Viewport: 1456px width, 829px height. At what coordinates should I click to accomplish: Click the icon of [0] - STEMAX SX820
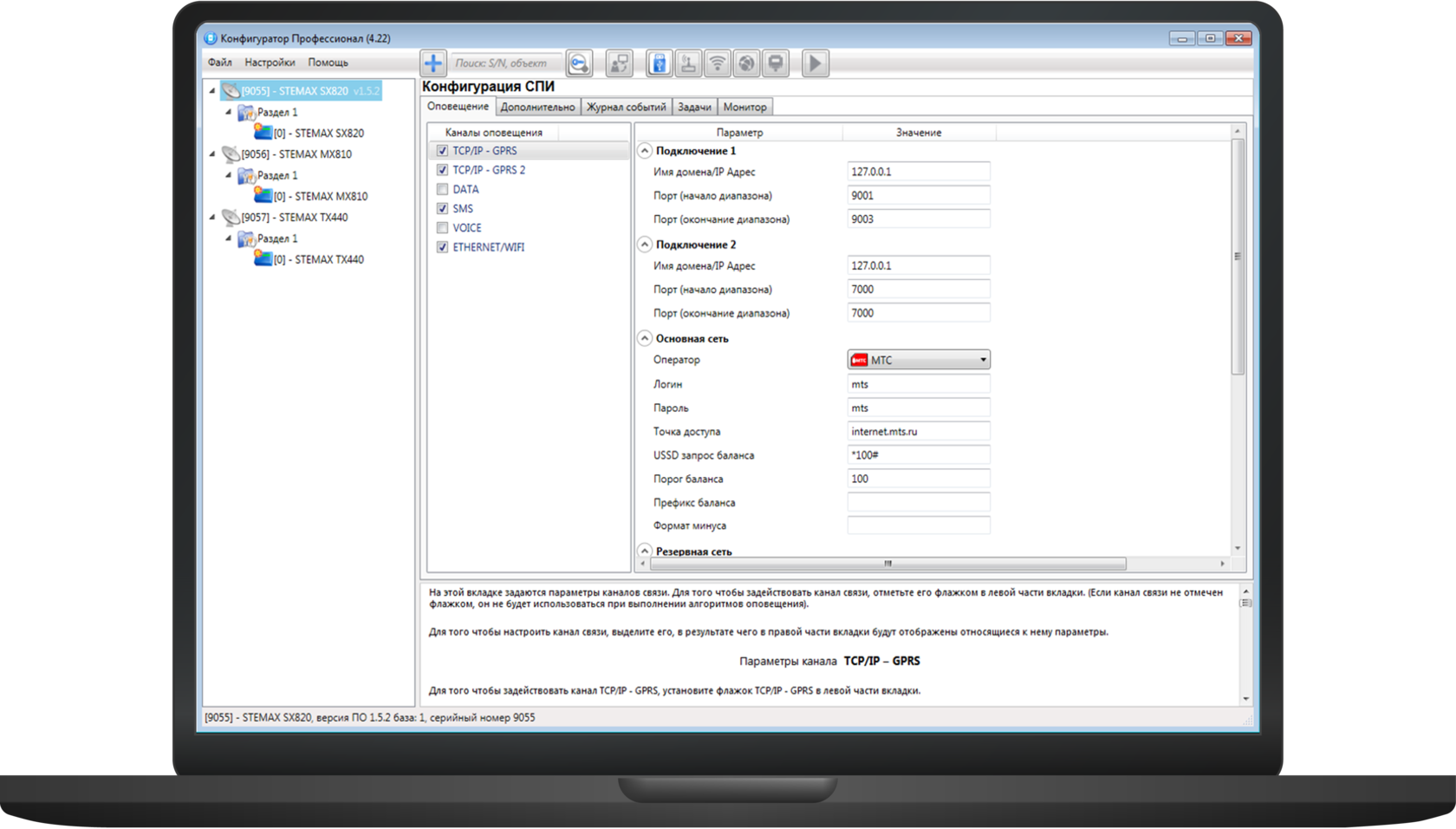point(263,133)
